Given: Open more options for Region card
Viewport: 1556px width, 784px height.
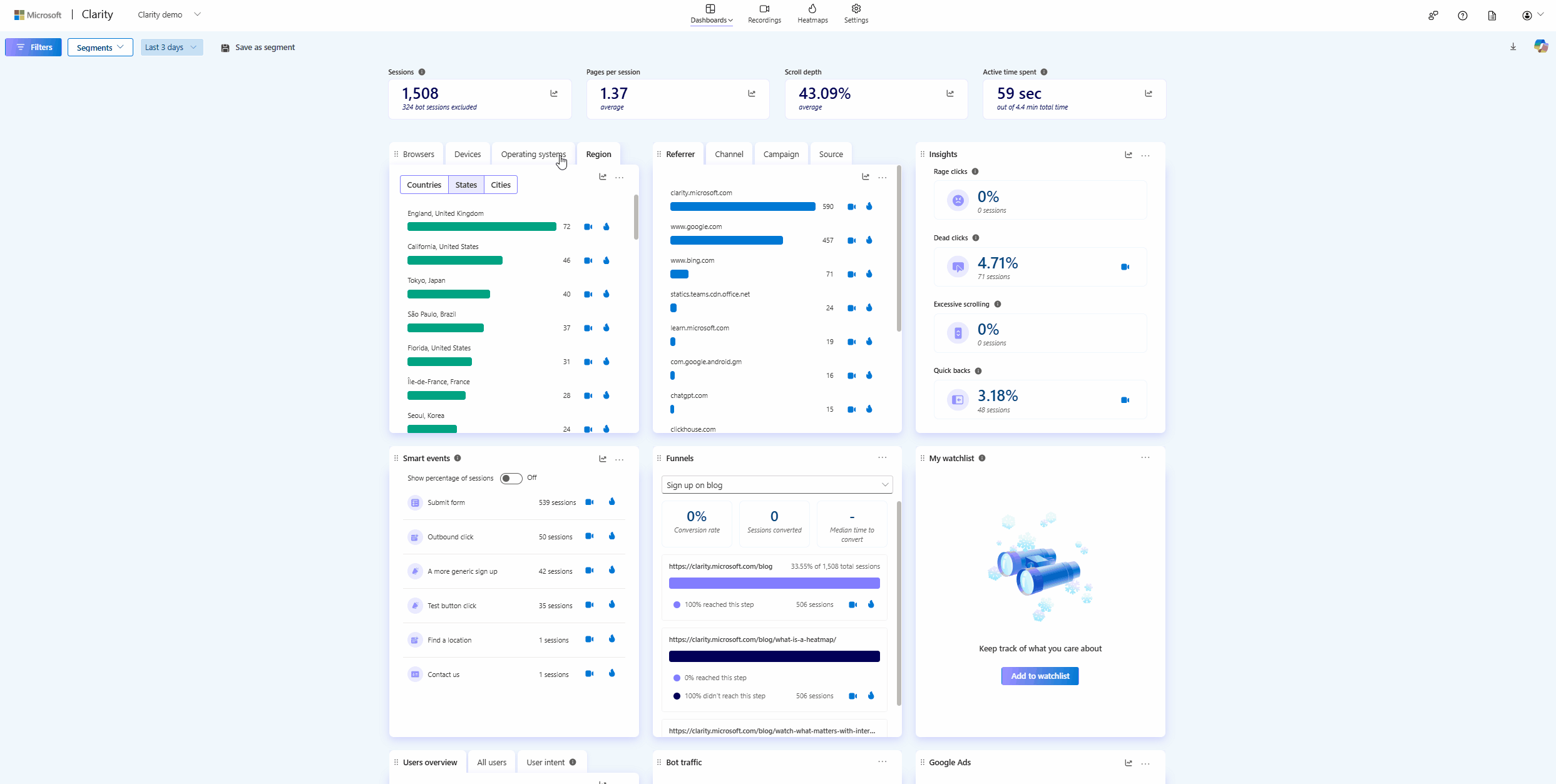Looking at the screenshot, I should pos(620,177).
